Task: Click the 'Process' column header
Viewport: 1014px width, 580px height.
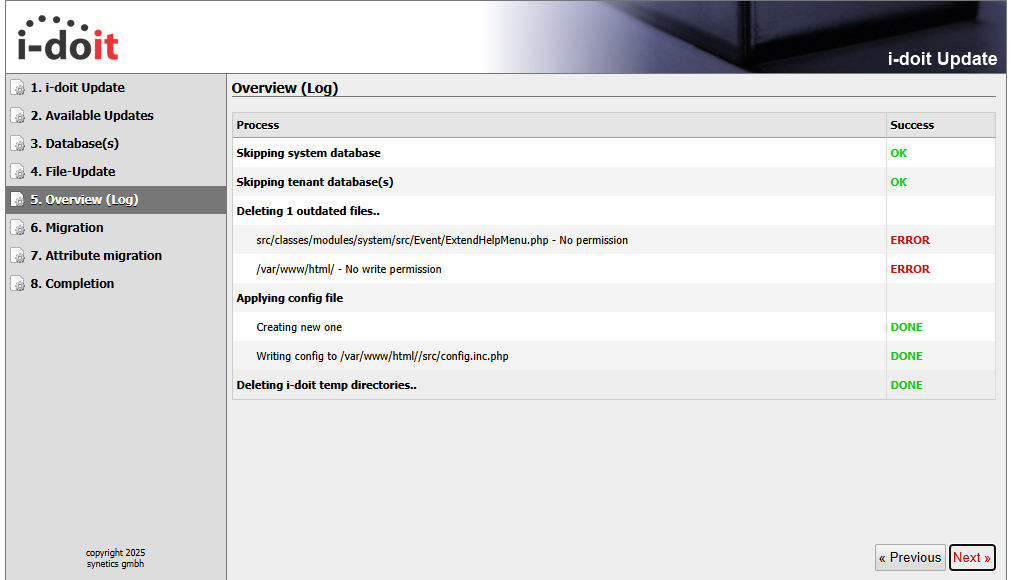Action: click(x=258, y=125)
